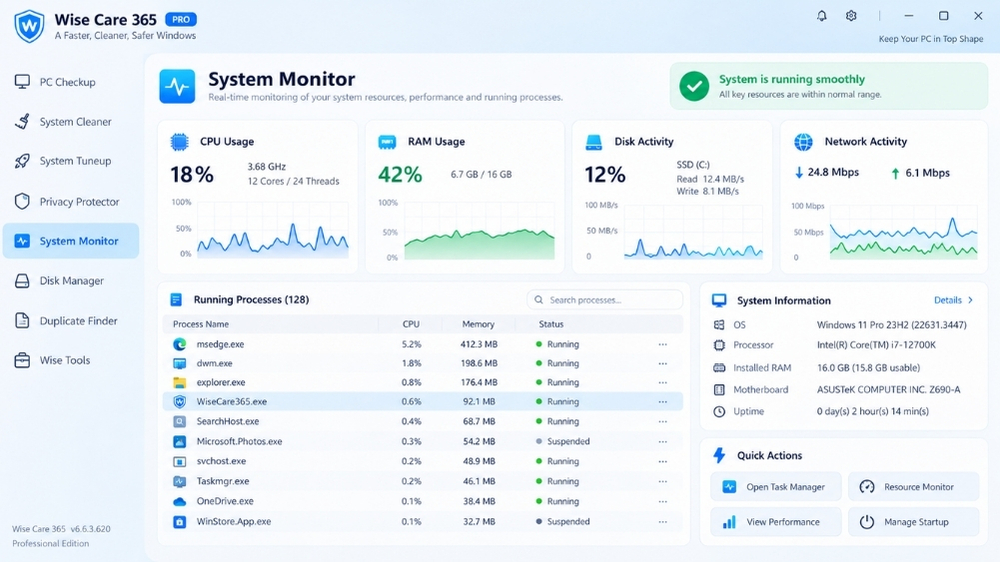The width and height of the screenshot is (1000, 562).
Task: Open more options for msedge.exe
Action: coord(663,344)
